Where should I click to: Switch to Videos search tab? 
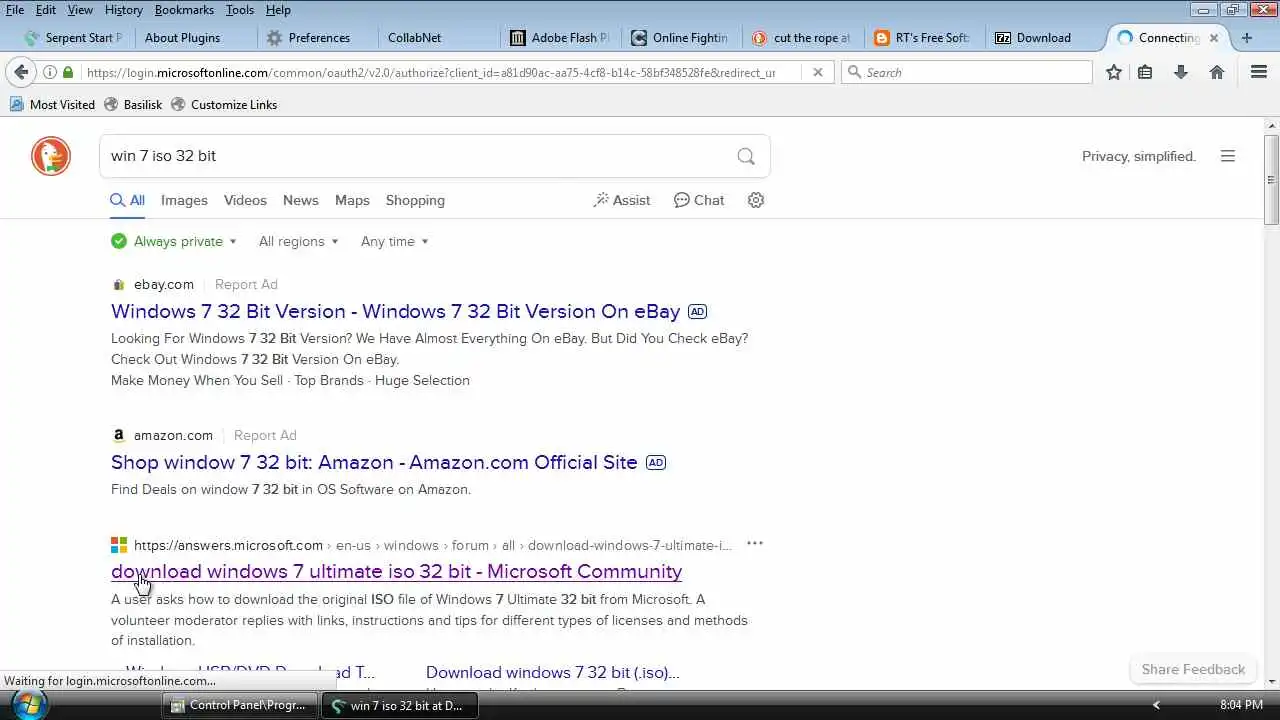245,200
